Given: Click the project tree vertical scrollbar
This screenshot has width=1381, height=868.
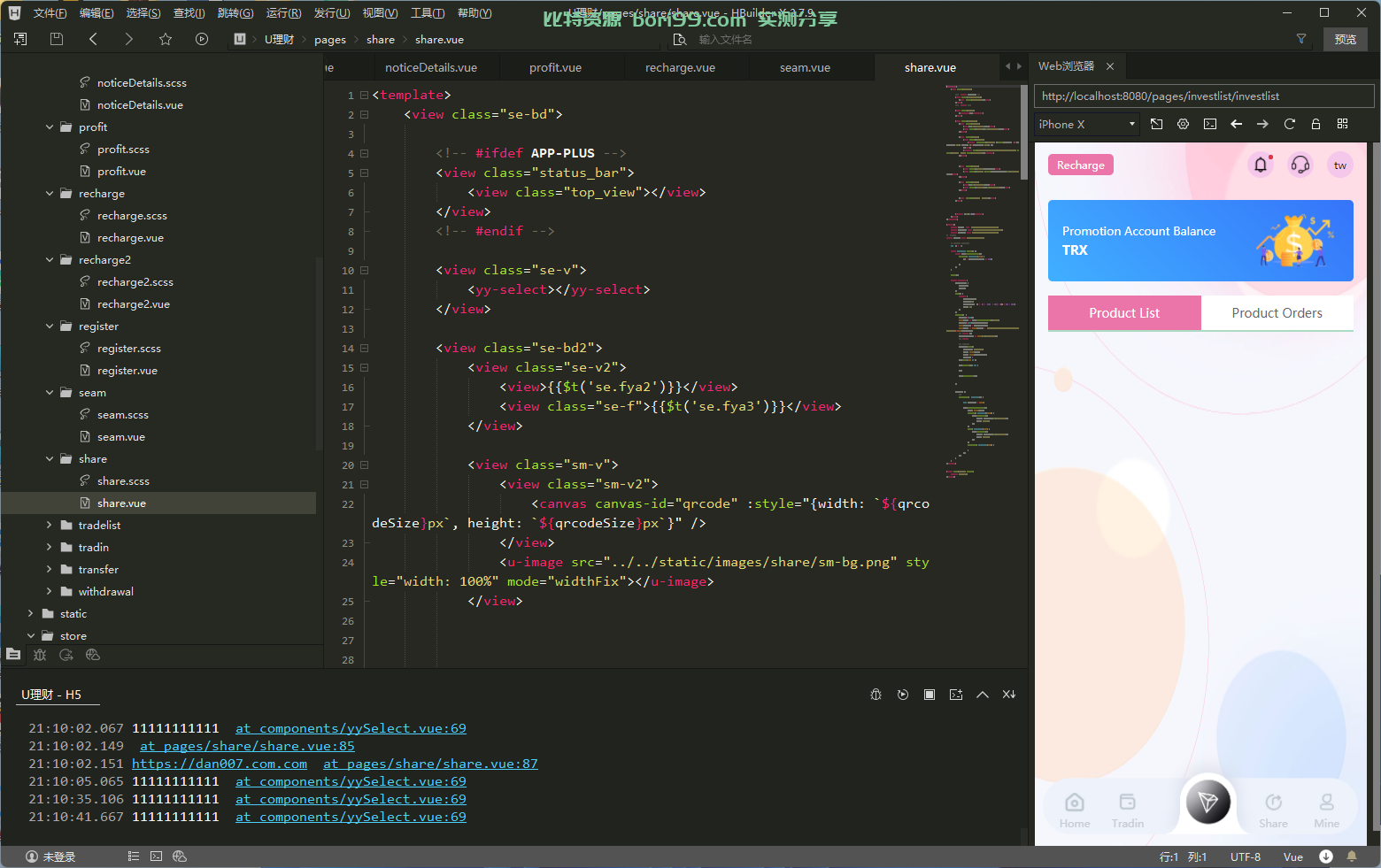Looking at the screenshot, I should [x=320, y=354].
